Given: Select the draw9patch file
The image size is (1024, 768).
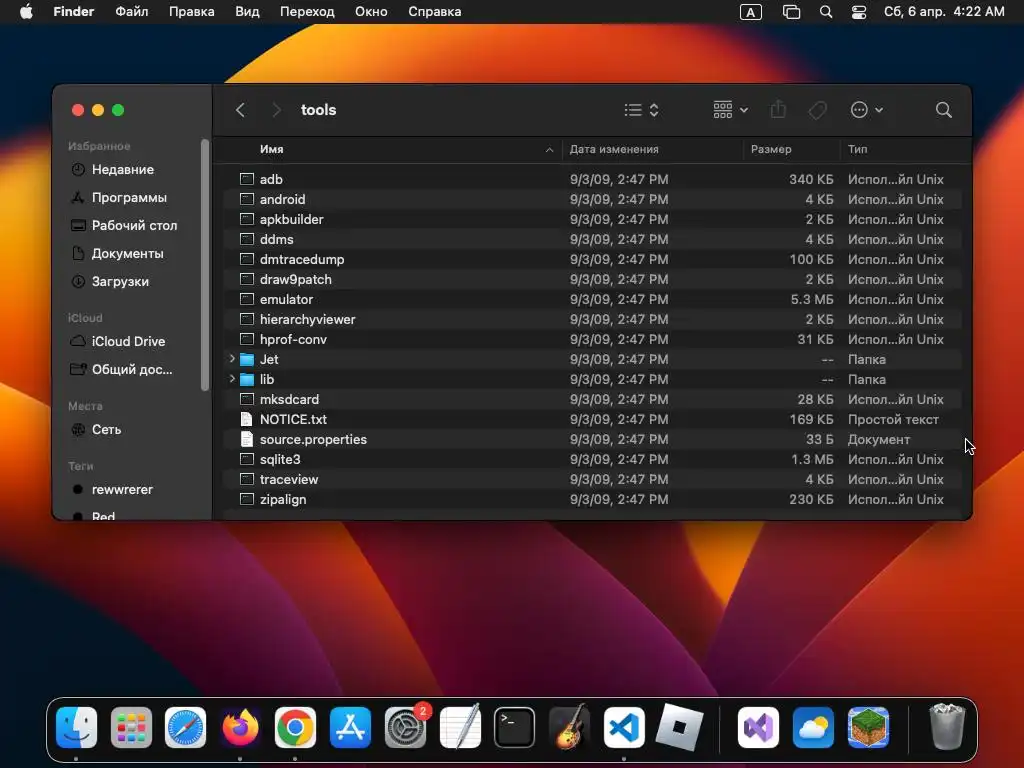Looking at the screenshot, I should (295, 280).
